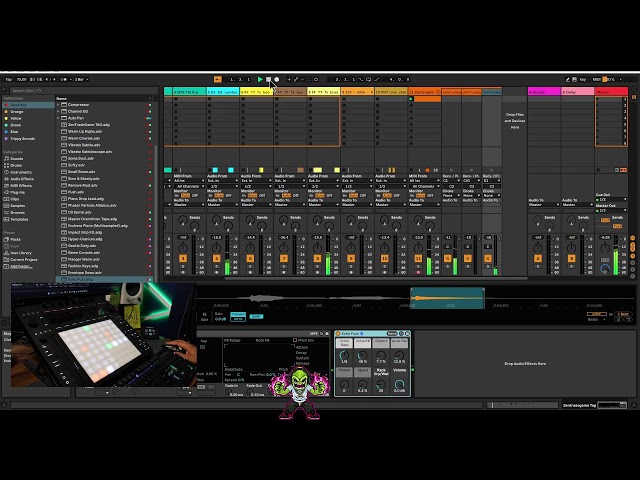Click the Echo Fuzz device power icon
The width and height of the screenshot is (640, 480).
coord(338,333)
